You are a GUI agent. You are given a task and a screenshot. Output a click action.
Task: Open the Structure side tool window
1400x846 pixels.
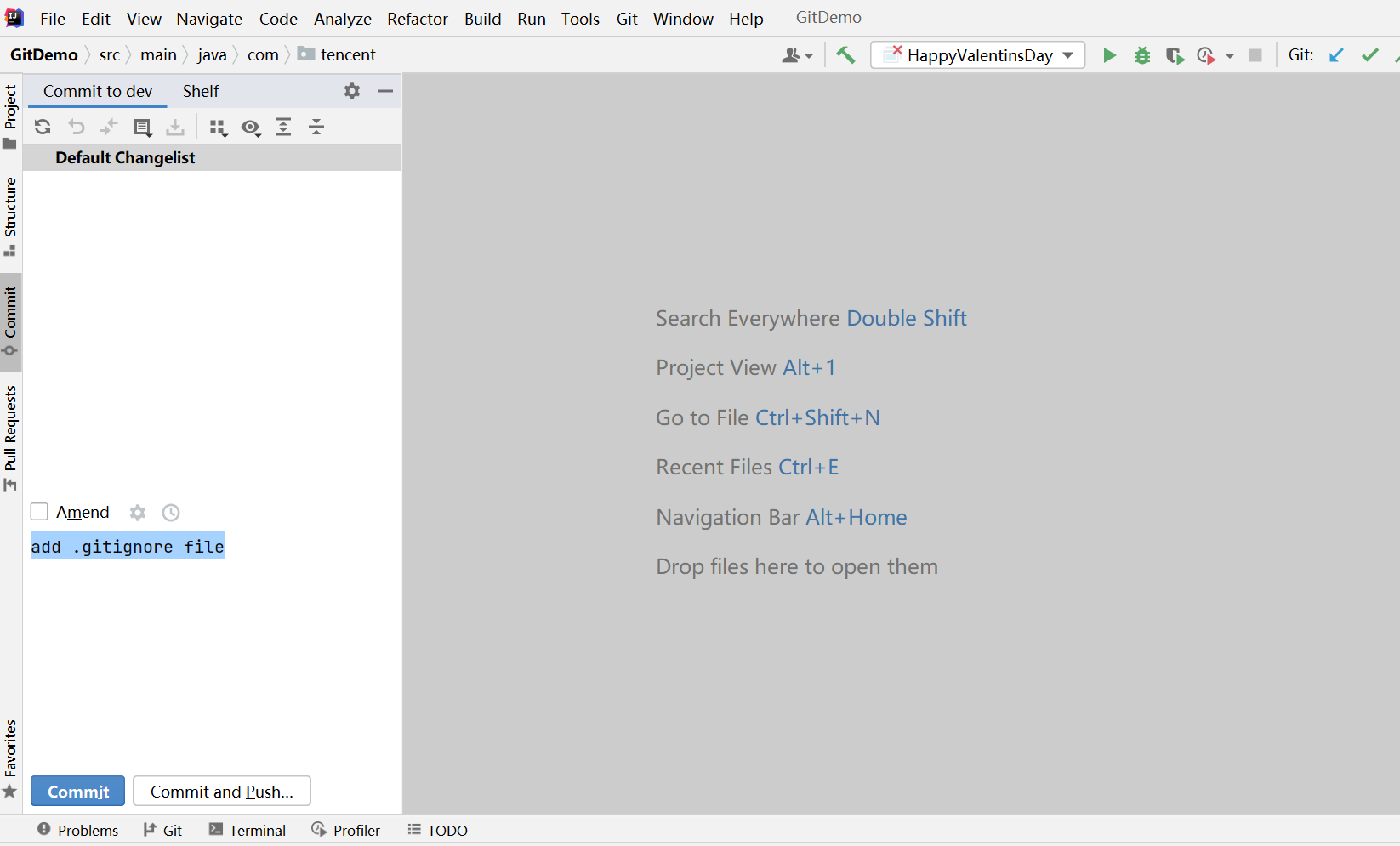pos(10,217)
